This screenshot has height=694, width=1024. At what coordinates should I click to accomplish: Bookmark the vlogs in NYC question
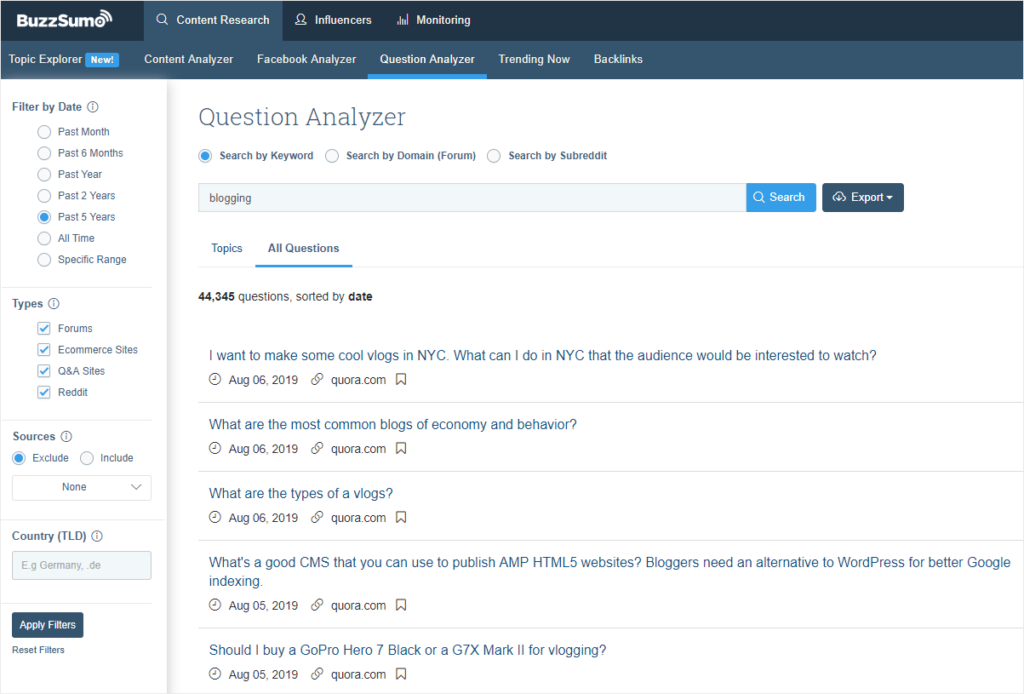coord(400,379)
